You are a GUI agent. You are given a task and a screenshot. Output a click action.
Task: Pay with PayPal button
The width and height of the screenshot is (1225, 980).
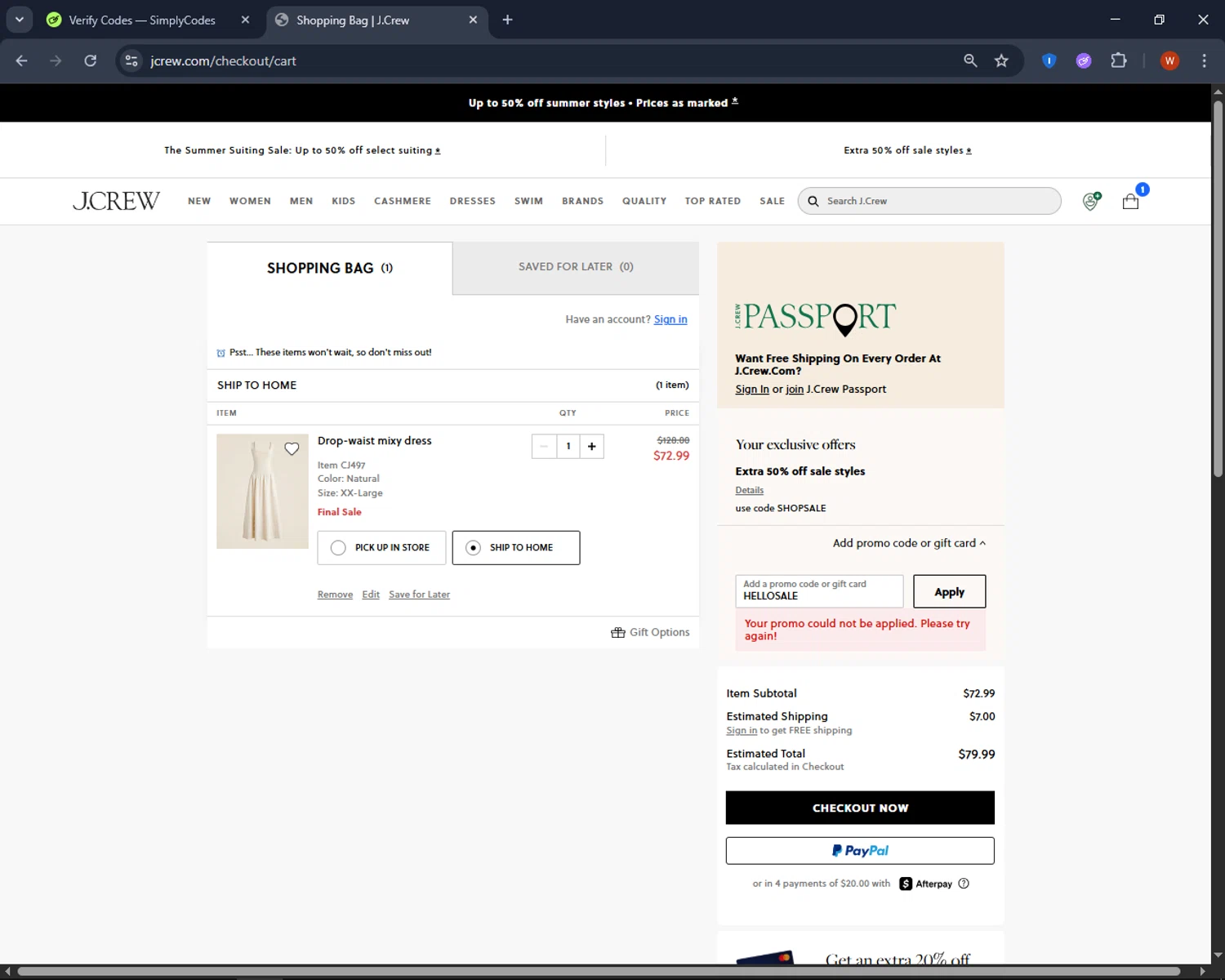tap(860, 851)
